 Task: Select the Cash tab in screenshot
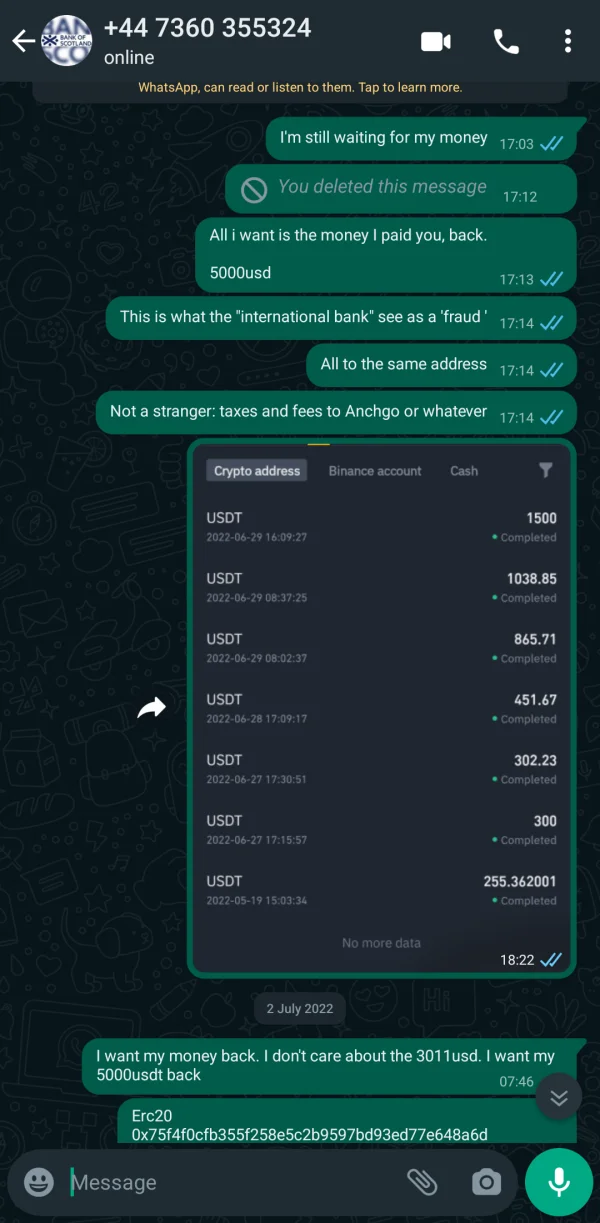pos(464,471)
